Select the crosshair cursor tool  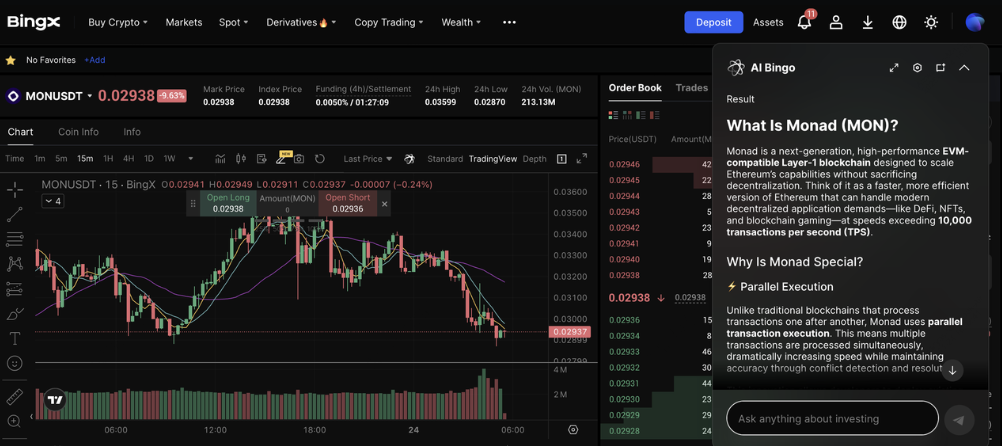[15, 189]
